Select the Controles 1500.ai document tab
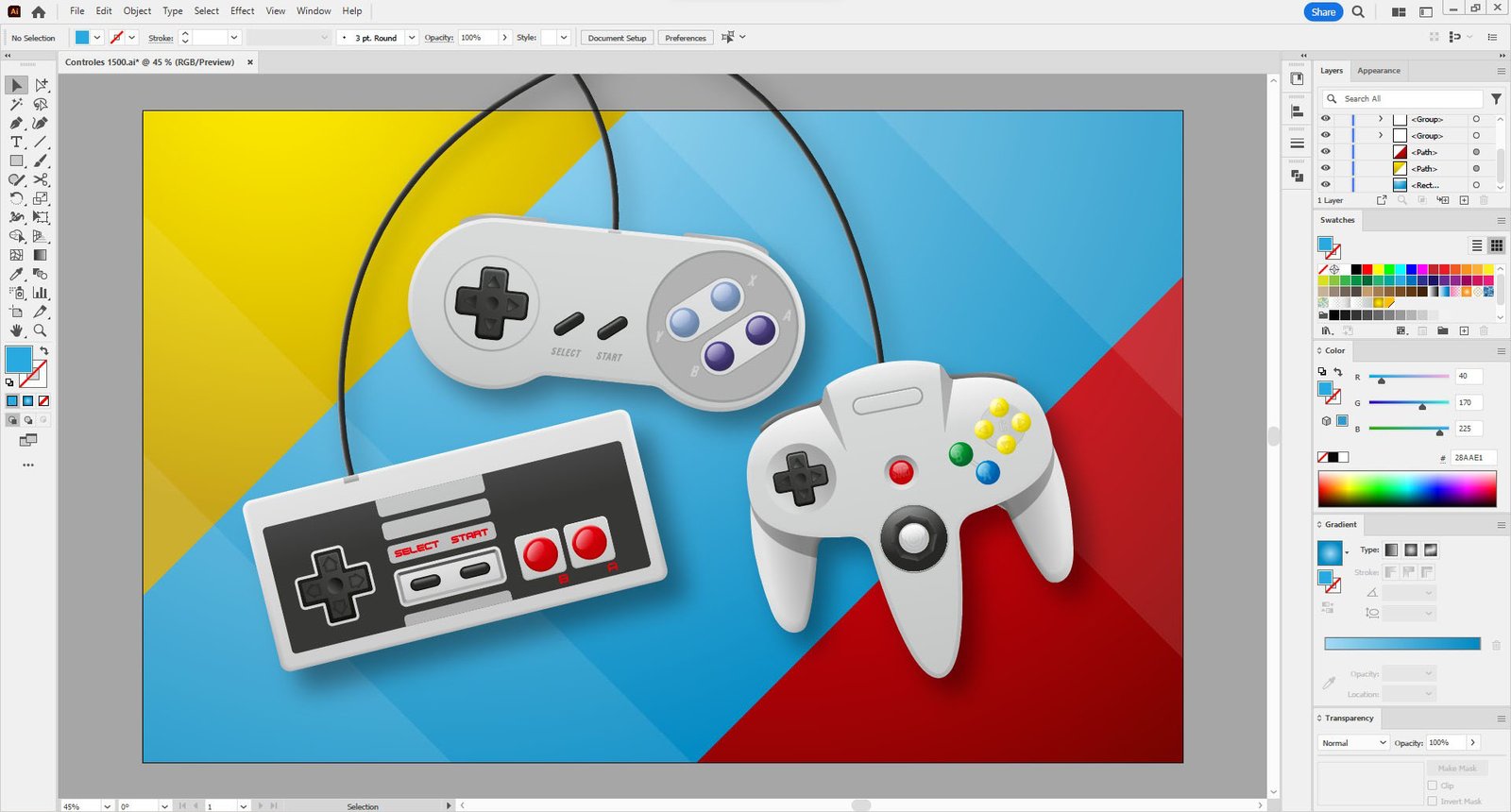This screenshot has width=1511, height=812. [x=149, y=62]
